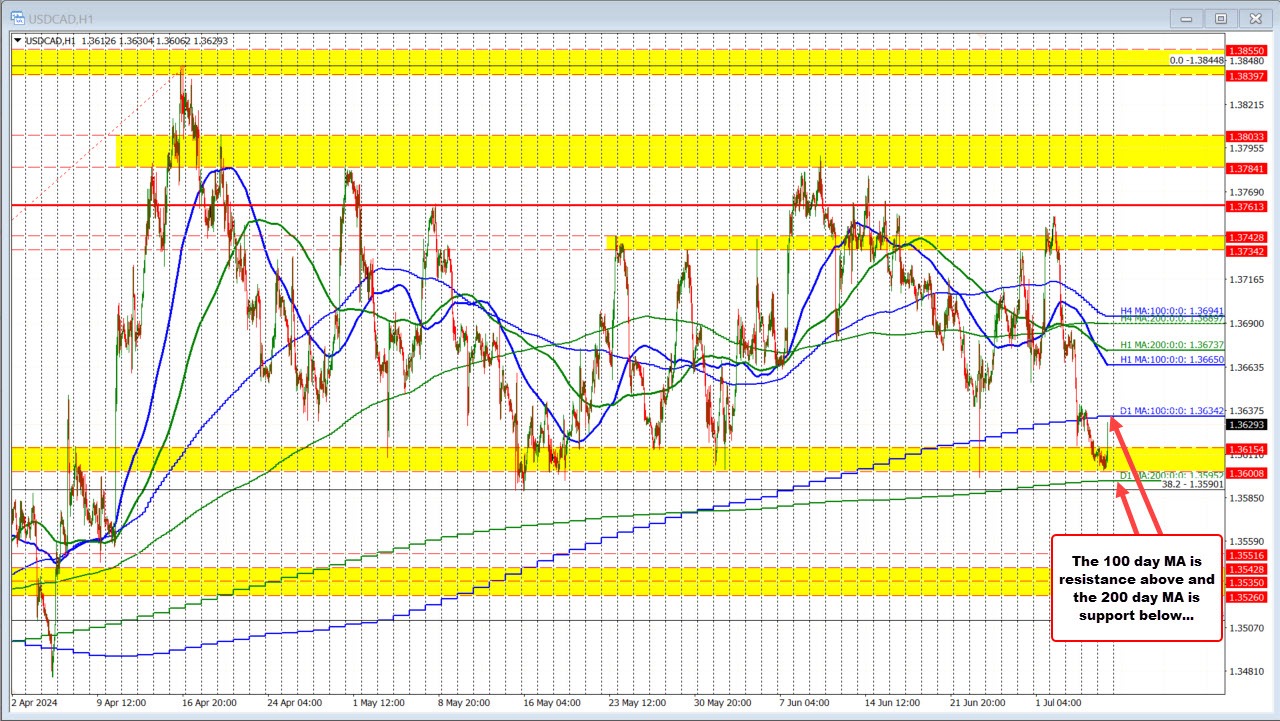1280x721 pixels.
Task: Click the time axis label 9 Apr 12:00
Action: coord(119,702)
